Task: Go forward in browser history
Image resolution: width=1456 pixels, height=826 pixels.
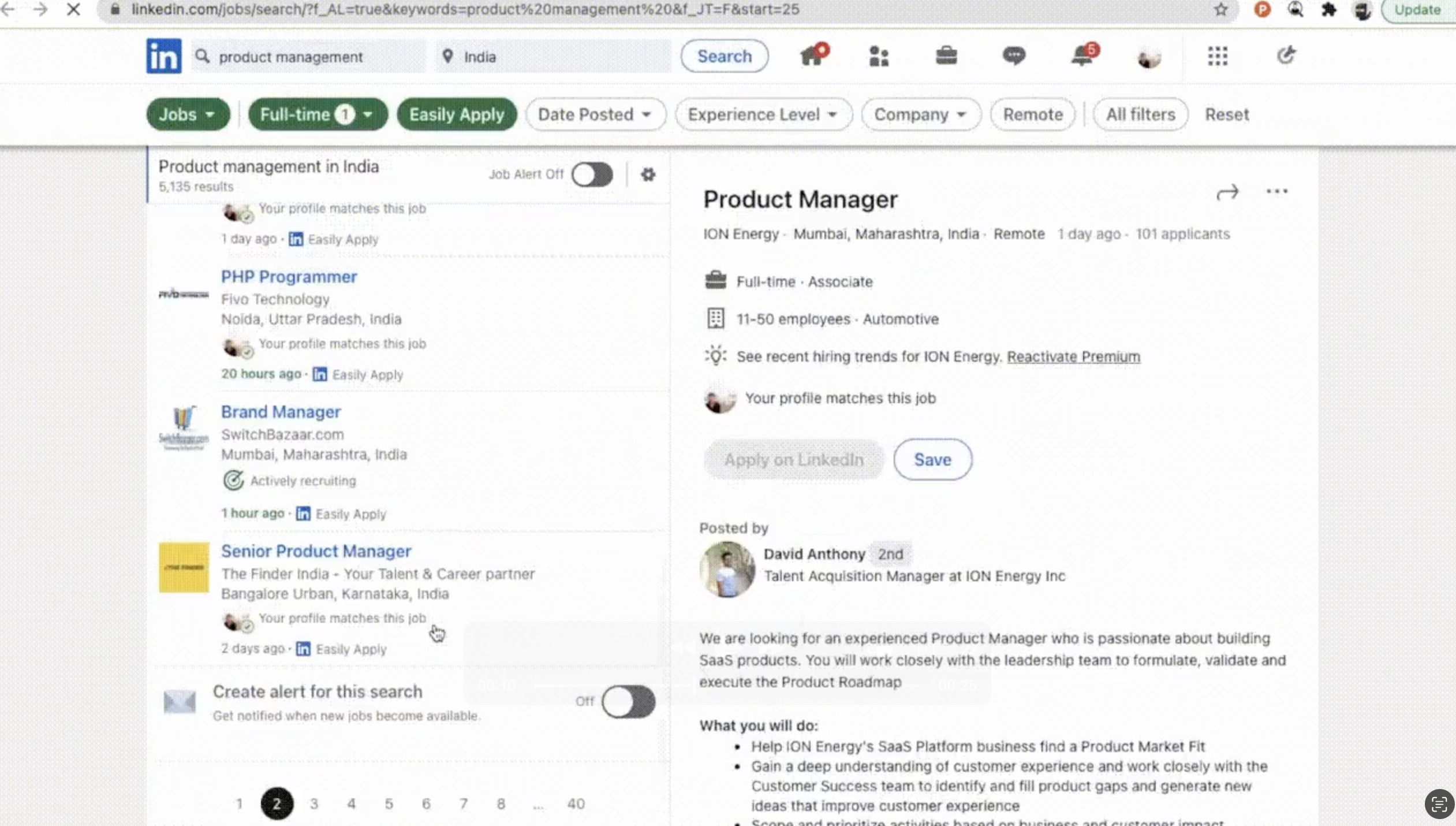Action: coord(40,10)
